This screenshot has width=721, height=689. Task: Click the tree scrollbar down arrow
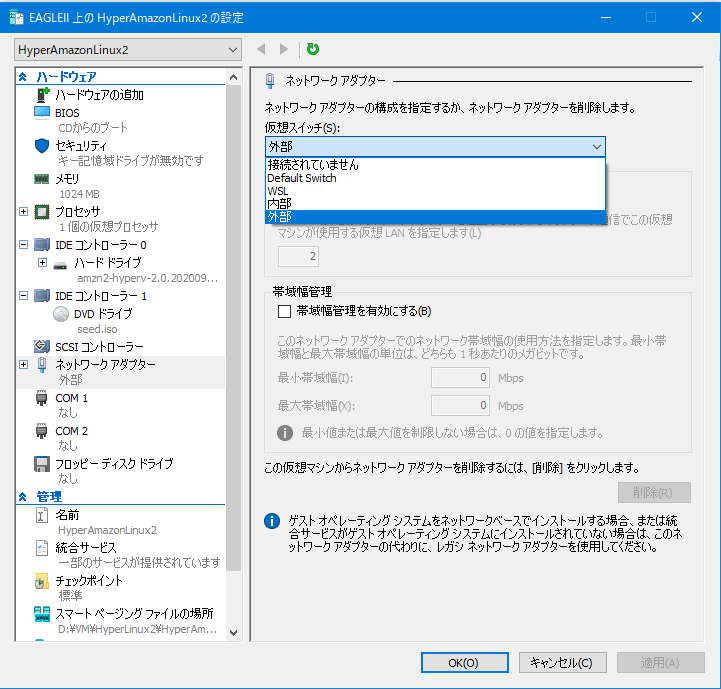pos(234,633)
